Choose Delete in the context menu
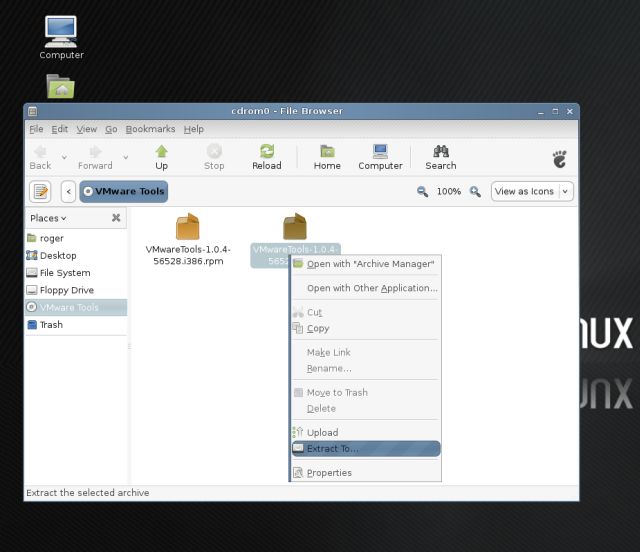 [x=366, y=409]
